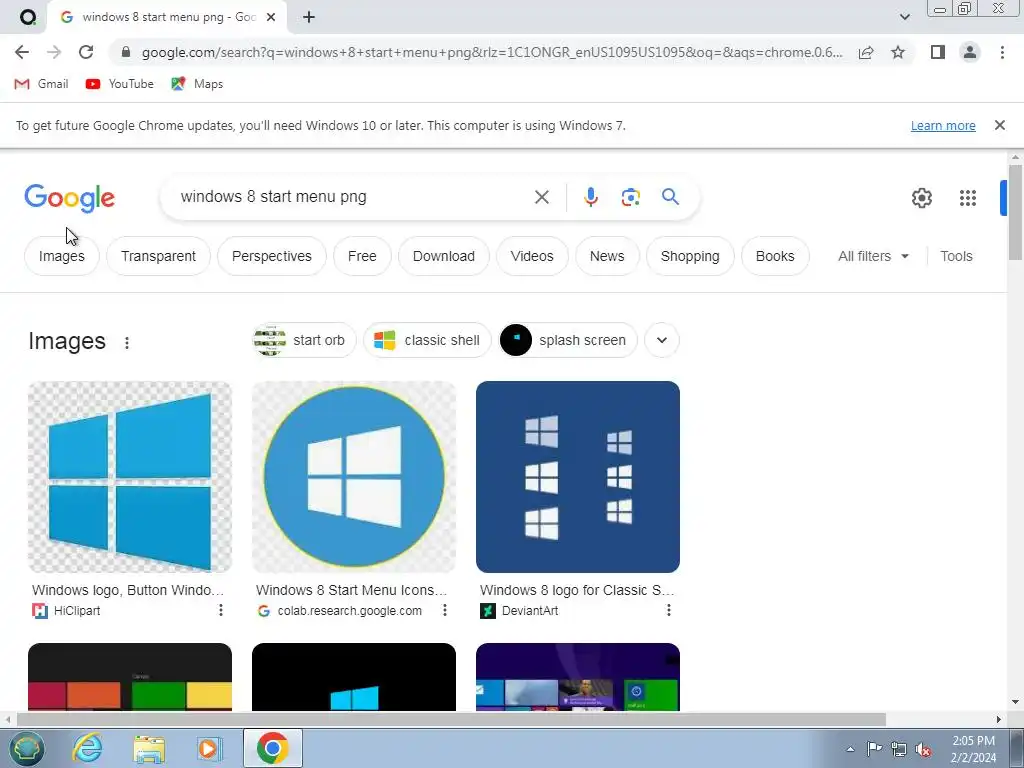
Task: Open the round Windows 8 Start icon thumbnail
Action: pos(354,477)
